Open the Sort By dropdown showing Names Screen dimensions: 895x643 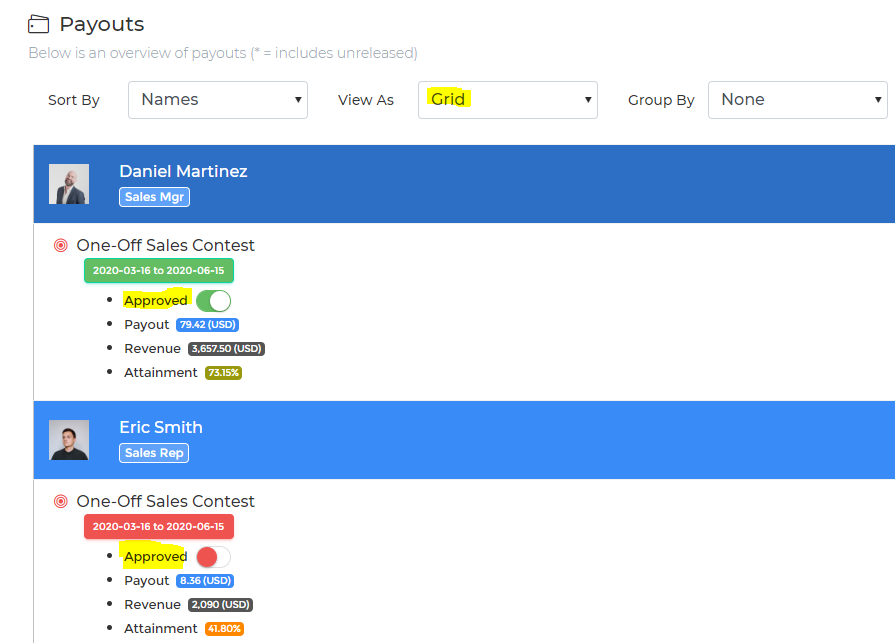coord(217,100)
